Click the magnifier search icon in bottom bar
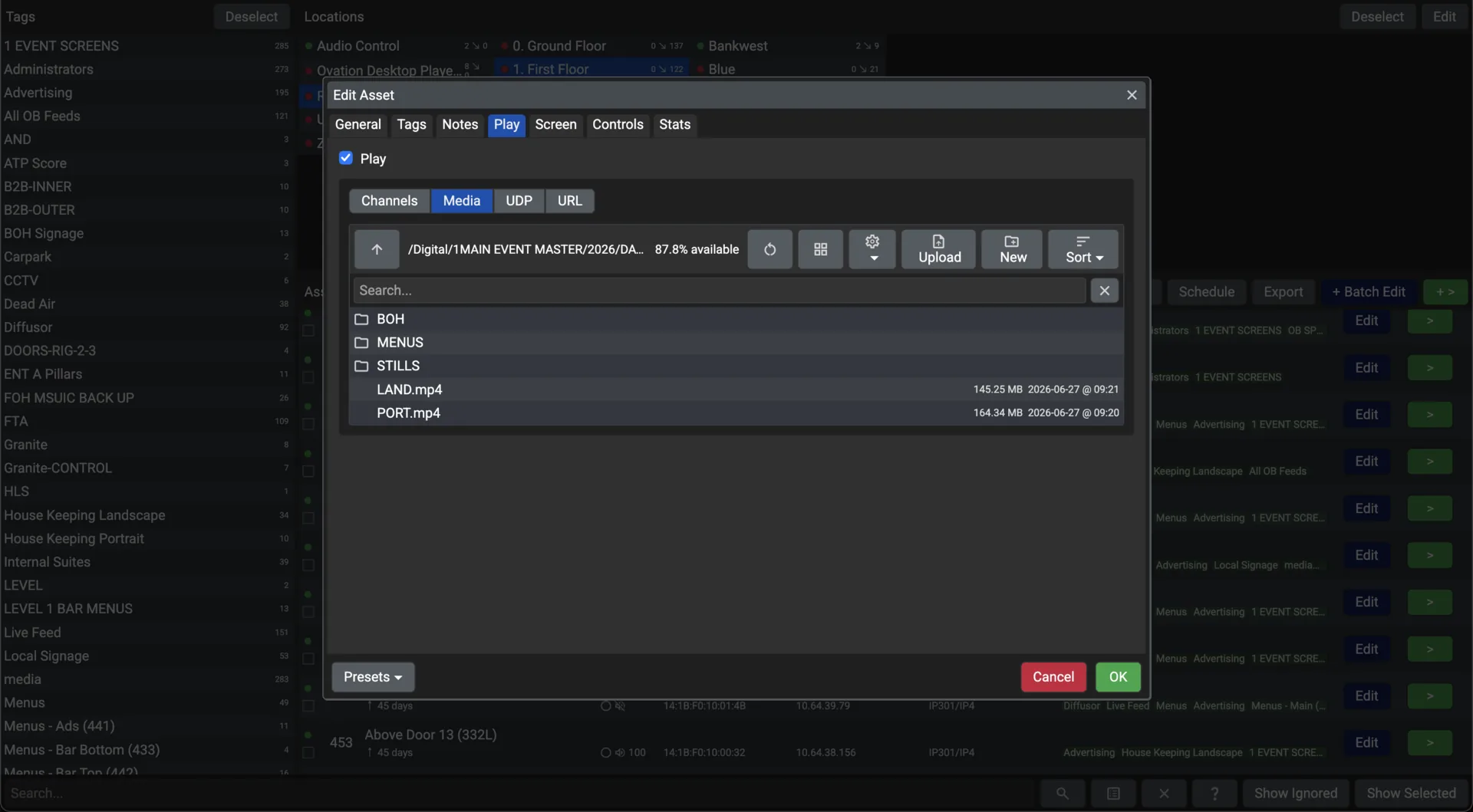The image size is (1473, 812). (x=1062, y=794)
